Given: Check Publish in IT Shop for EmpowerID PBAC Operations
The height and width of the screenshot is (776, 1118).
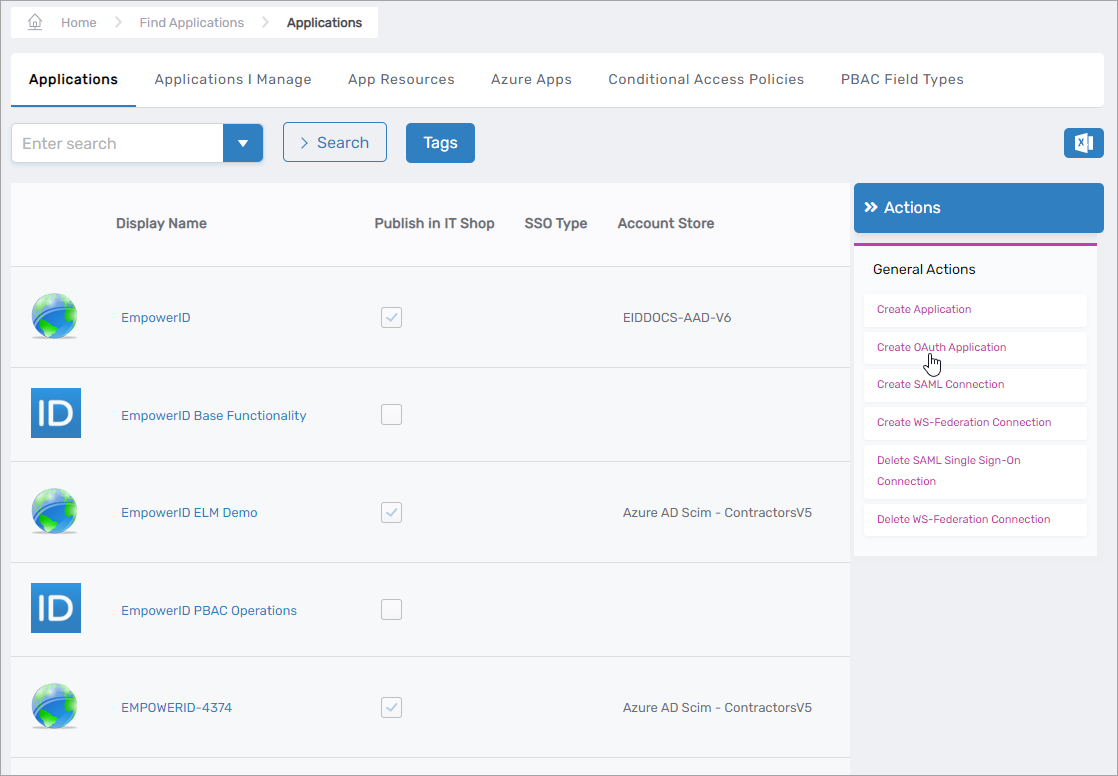Looking at the screenshot, I should coord(391,609).
